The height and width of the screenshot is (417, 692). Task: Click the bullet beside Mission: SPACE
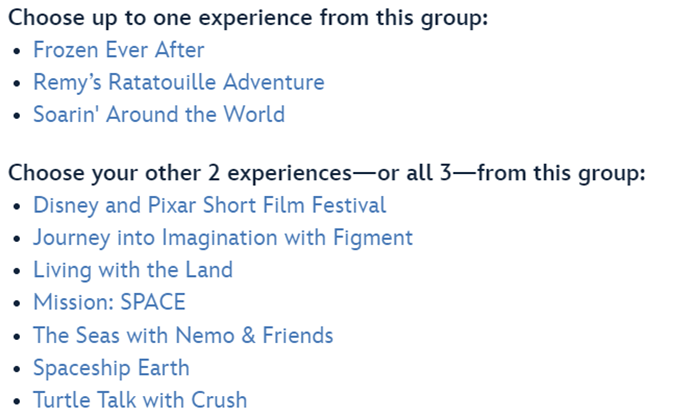16,303
